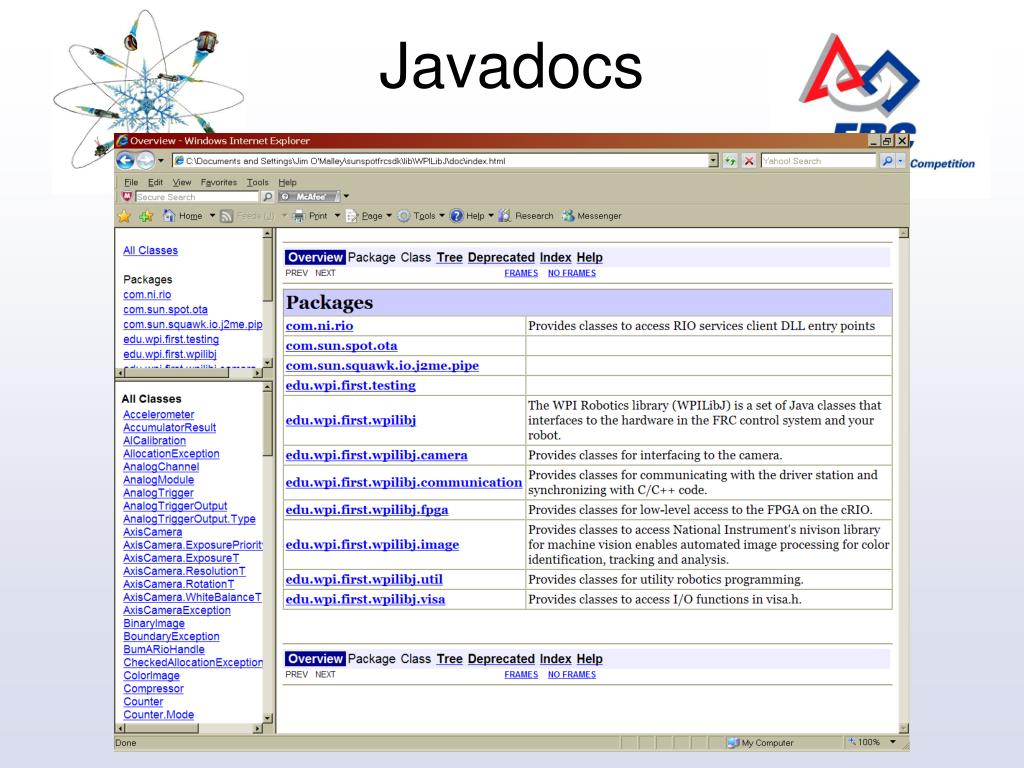
Task: Click the McAfee Secure Search field
Action: click(x=197, y=197)
